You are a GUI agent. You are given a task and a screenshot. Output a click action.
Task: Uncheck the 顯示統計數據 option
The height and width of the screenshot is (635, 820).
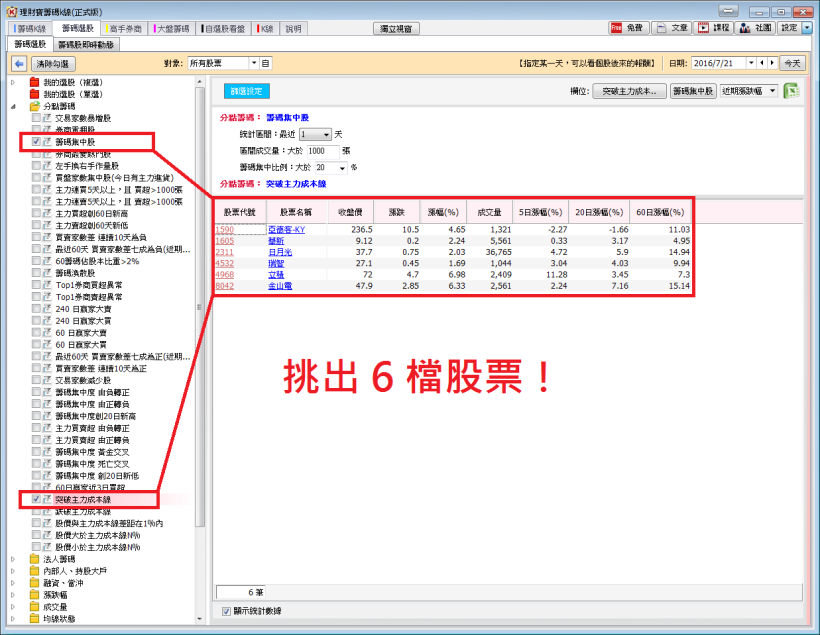pos(224,609)
